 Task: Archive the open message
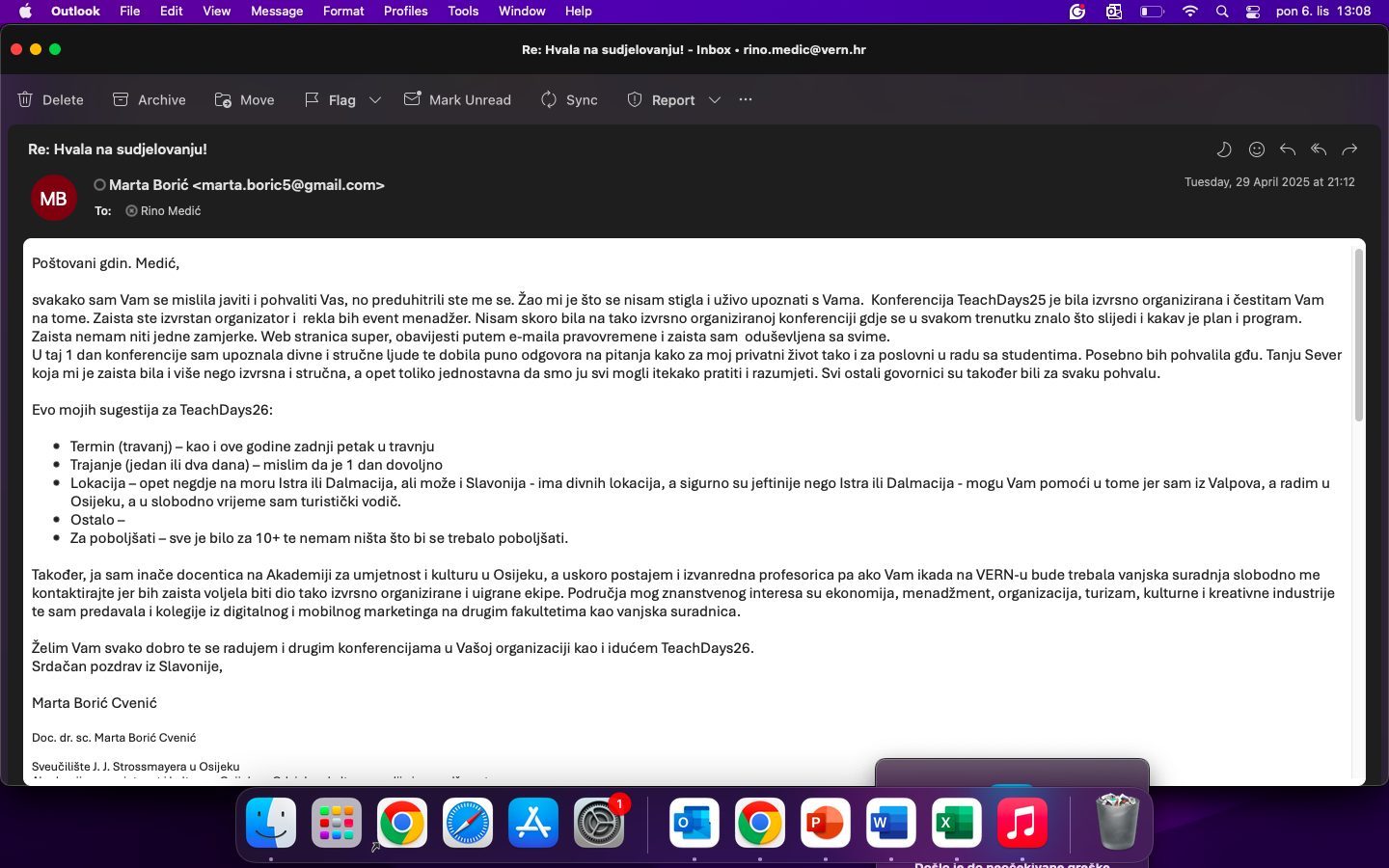[150, 99]
